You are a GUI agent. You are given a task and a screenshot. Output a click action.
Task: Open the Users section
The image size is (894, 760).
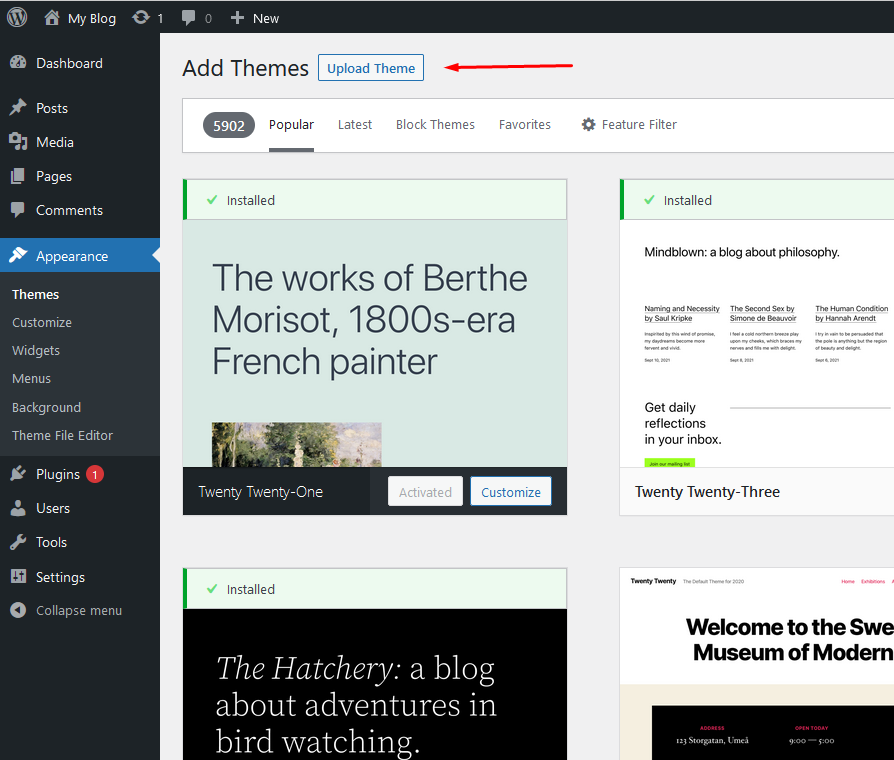point(53,508)
